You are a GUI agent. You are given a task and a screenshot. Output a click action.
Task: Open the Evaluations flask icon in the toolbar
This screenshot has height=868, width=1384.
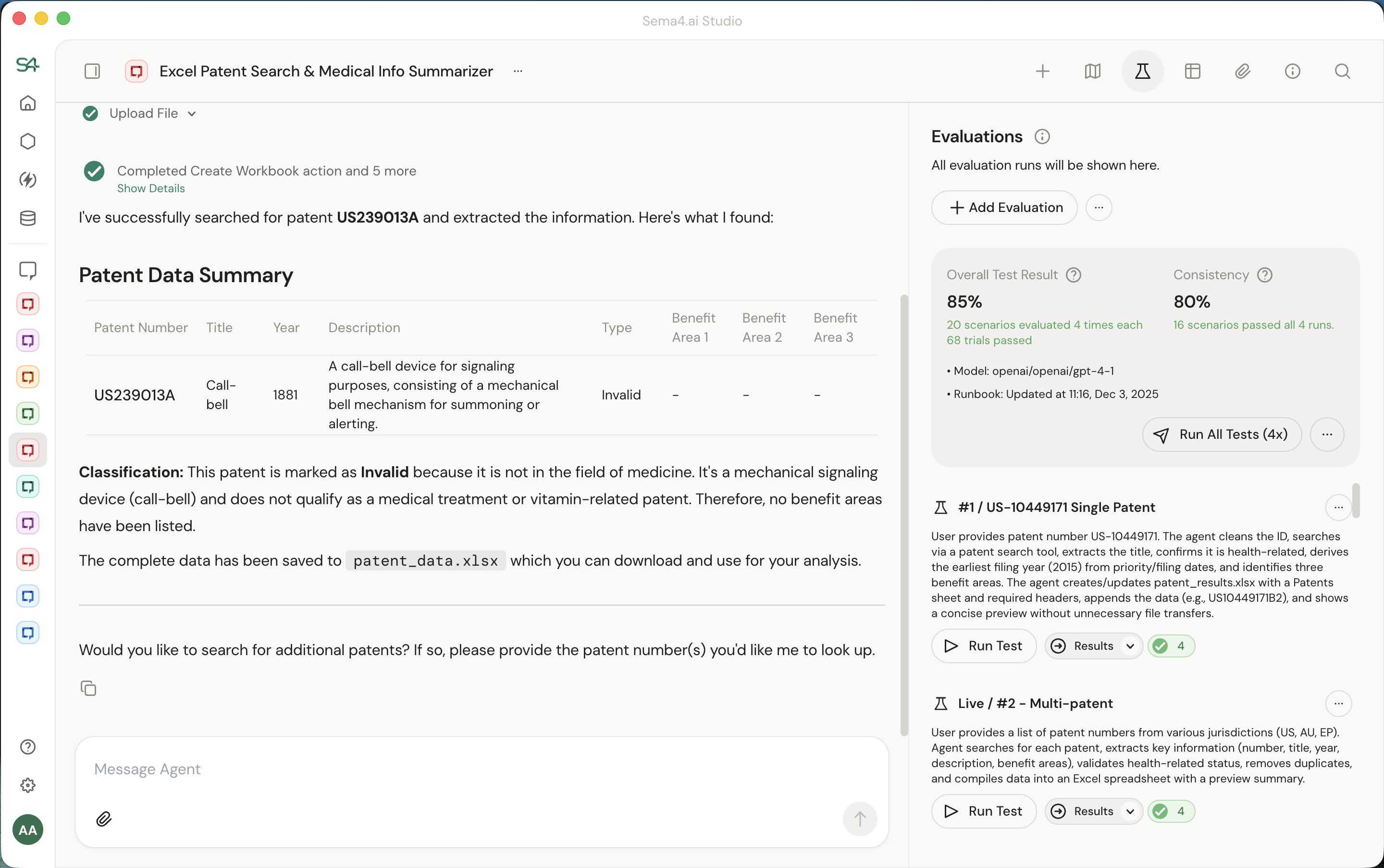tap(1142, 71)
